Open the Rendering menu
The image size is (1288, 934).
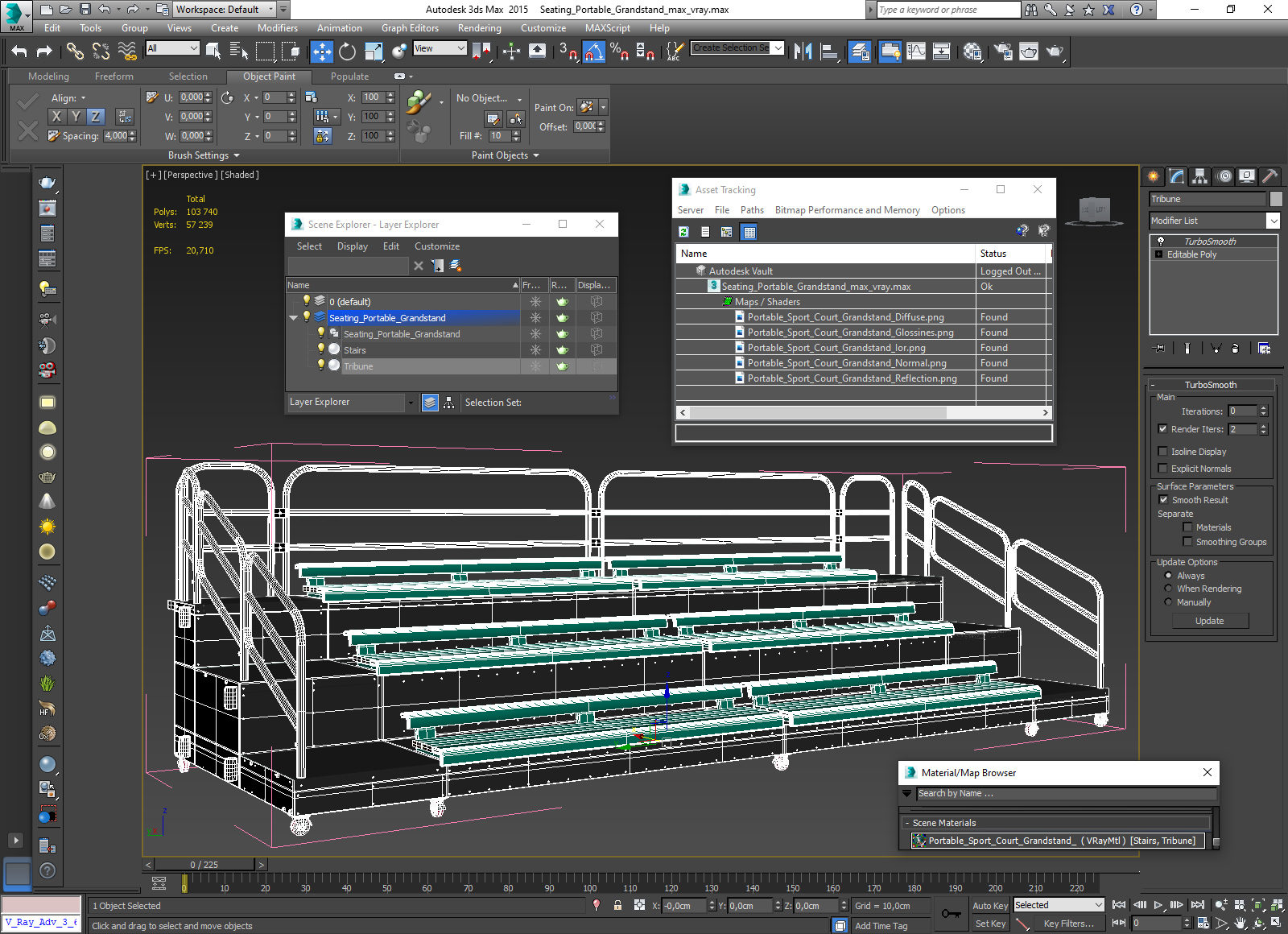point(480,28)
